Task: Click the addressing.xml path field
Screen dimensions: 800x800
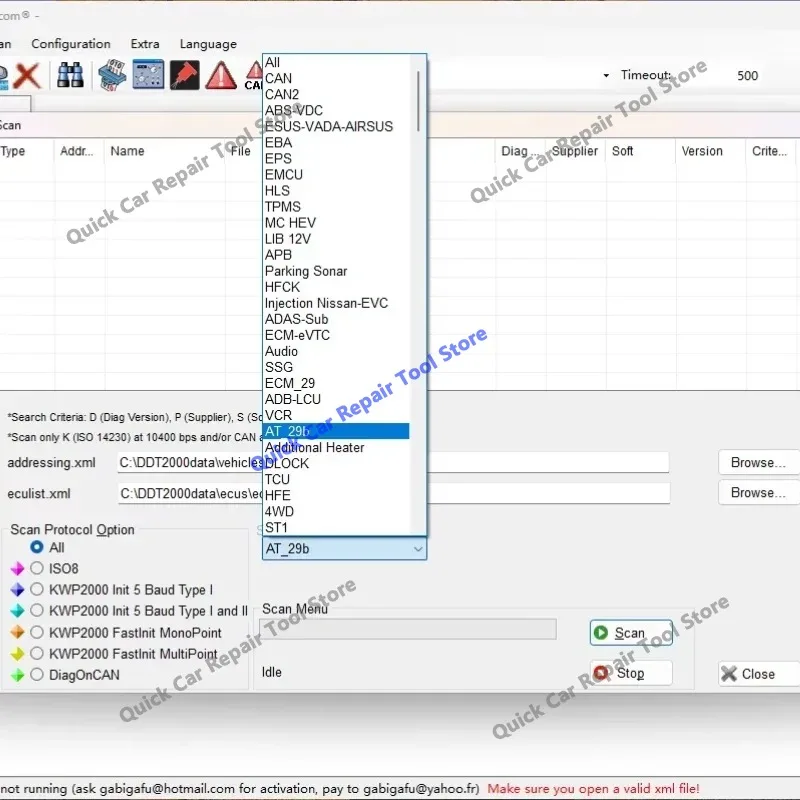Action: 393,462
